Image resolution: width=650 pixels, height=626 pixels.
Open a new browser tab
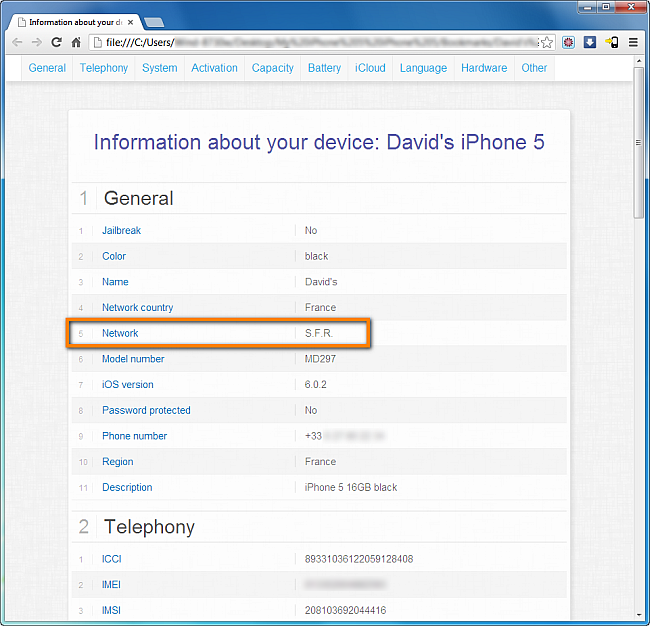tap(154, 22)
